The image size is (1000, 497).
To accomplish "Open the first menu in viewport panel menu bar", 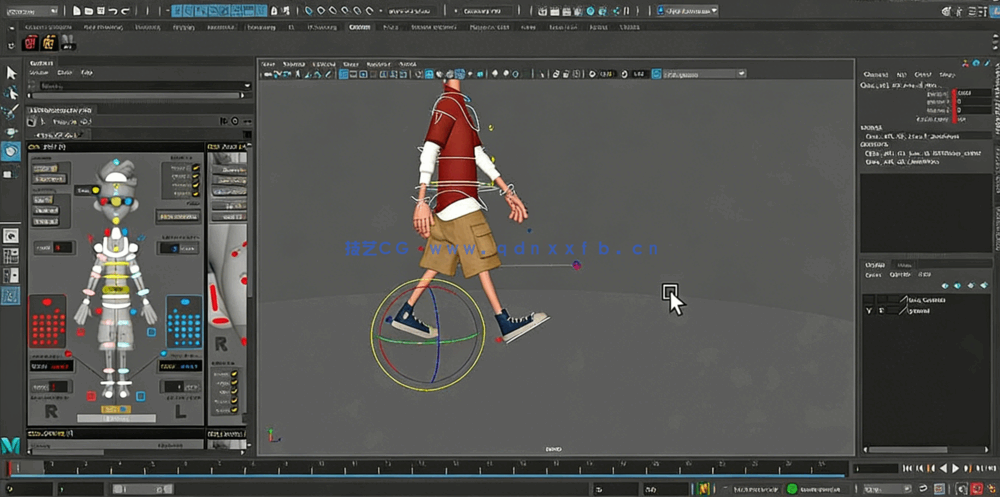I will click(x=267, y=63).
